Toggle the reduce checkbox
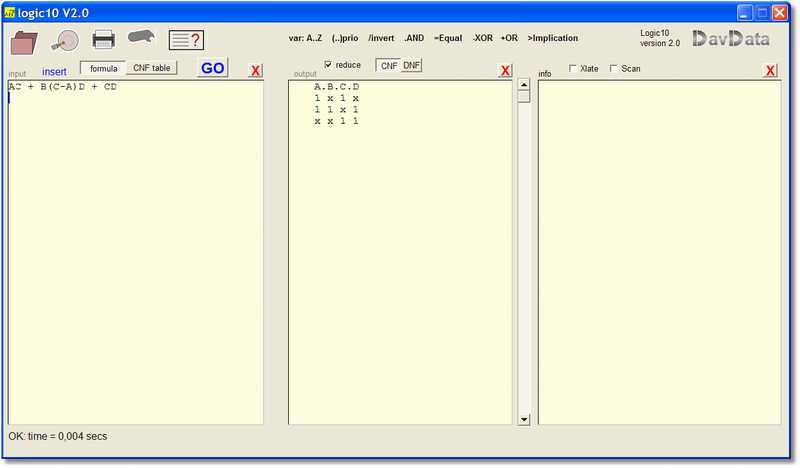The image size is (800, 468). point(328,65)
